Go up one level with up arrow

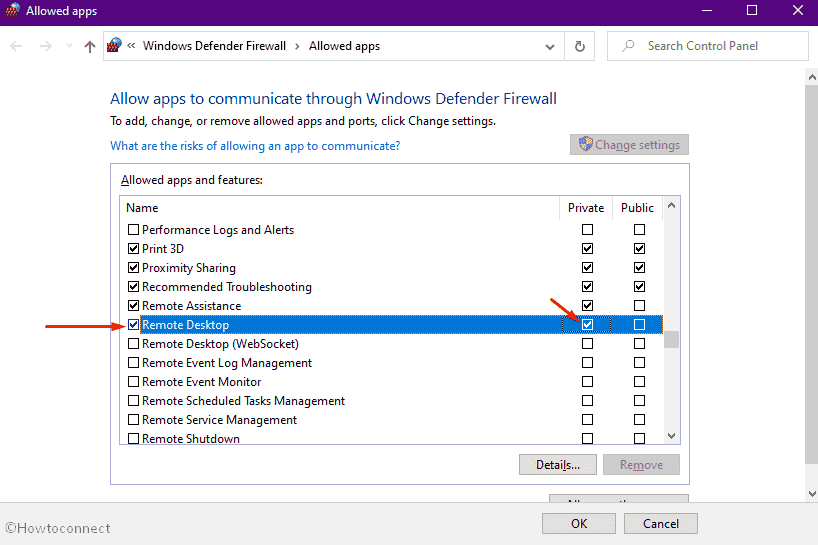(x=90, y=46)
